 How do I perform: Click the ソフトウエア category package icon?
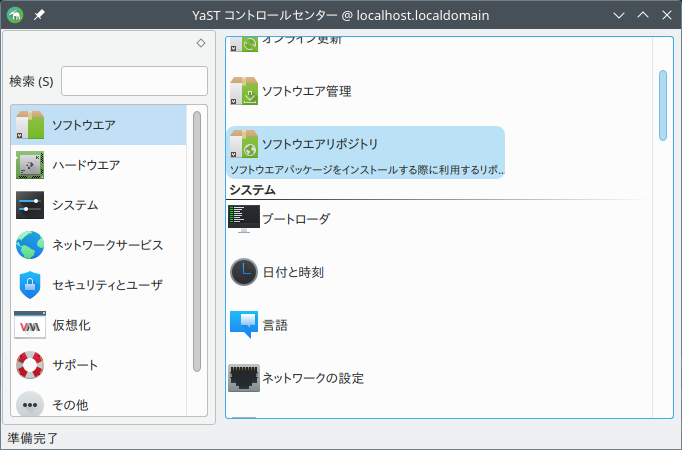[30, 125]
